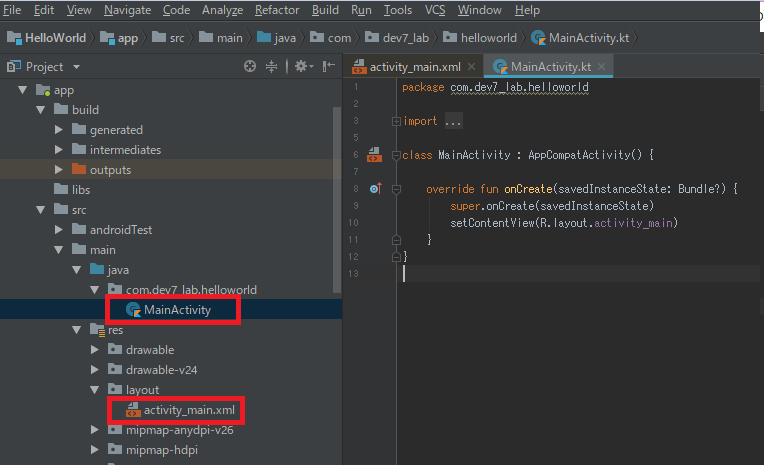Open the Edit menu
Viewport: 764px width, 465px height.
pyautogui.click(x=43, y=10)
